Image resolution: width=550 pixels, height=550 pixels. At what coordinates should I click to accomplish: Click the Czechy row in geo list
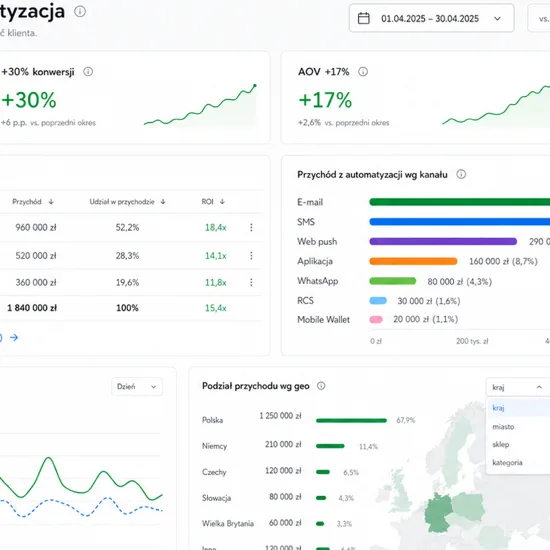click(x=281, y=472)
